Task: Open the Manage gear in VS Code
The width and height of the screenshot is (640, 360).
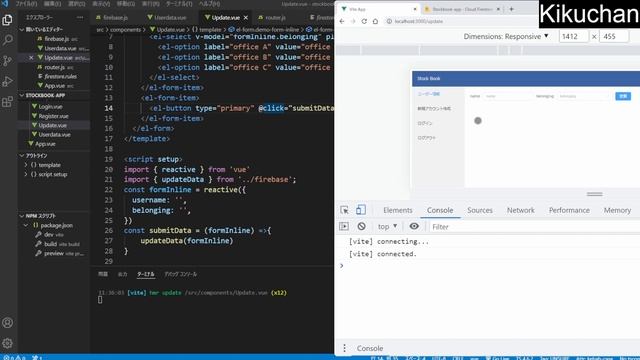Action: click(7, 343)
